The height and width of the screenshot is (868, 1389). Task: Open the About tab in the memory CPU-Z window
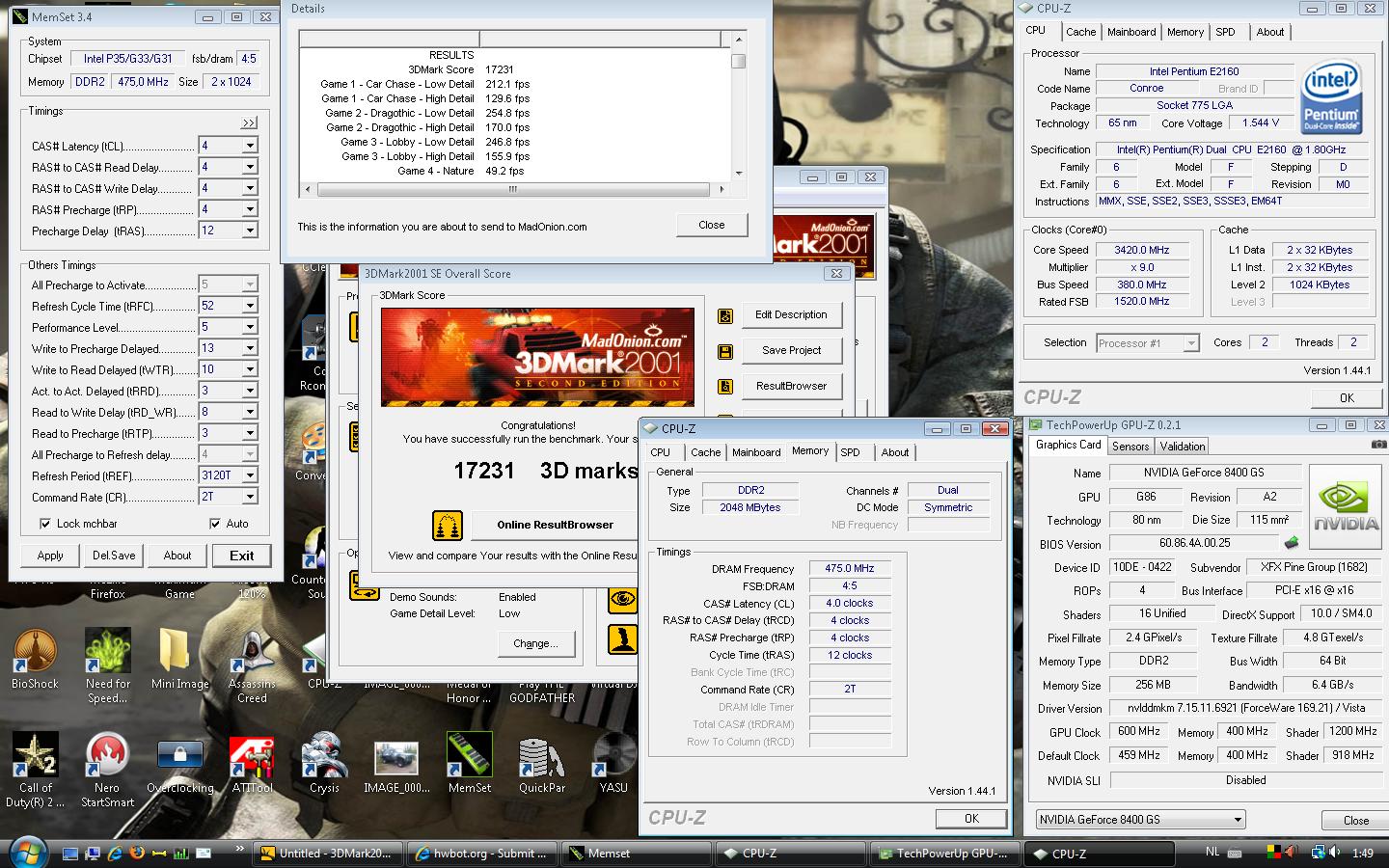coord(895,452)
